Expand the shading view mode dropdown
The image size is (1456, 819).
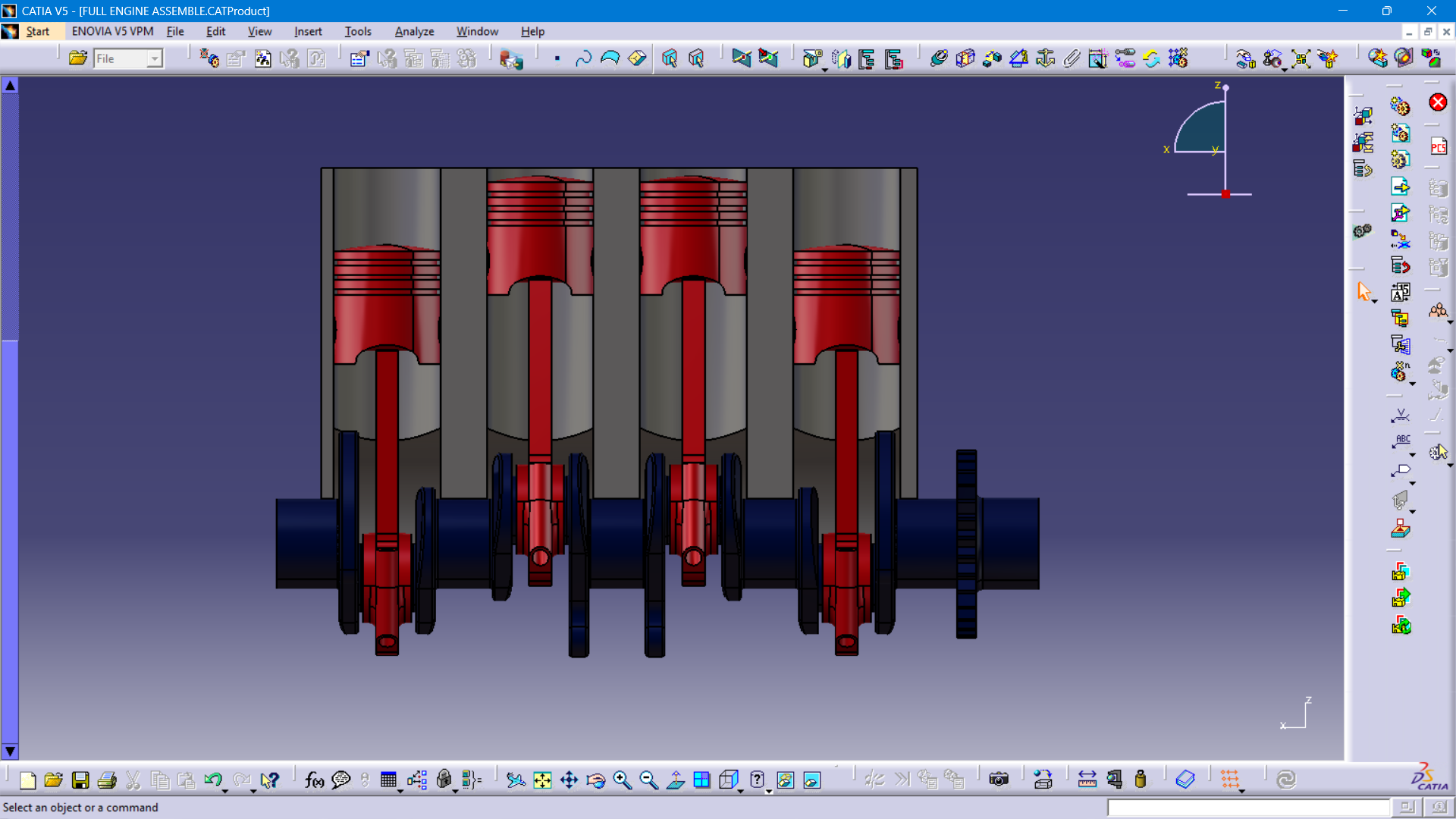768,791
